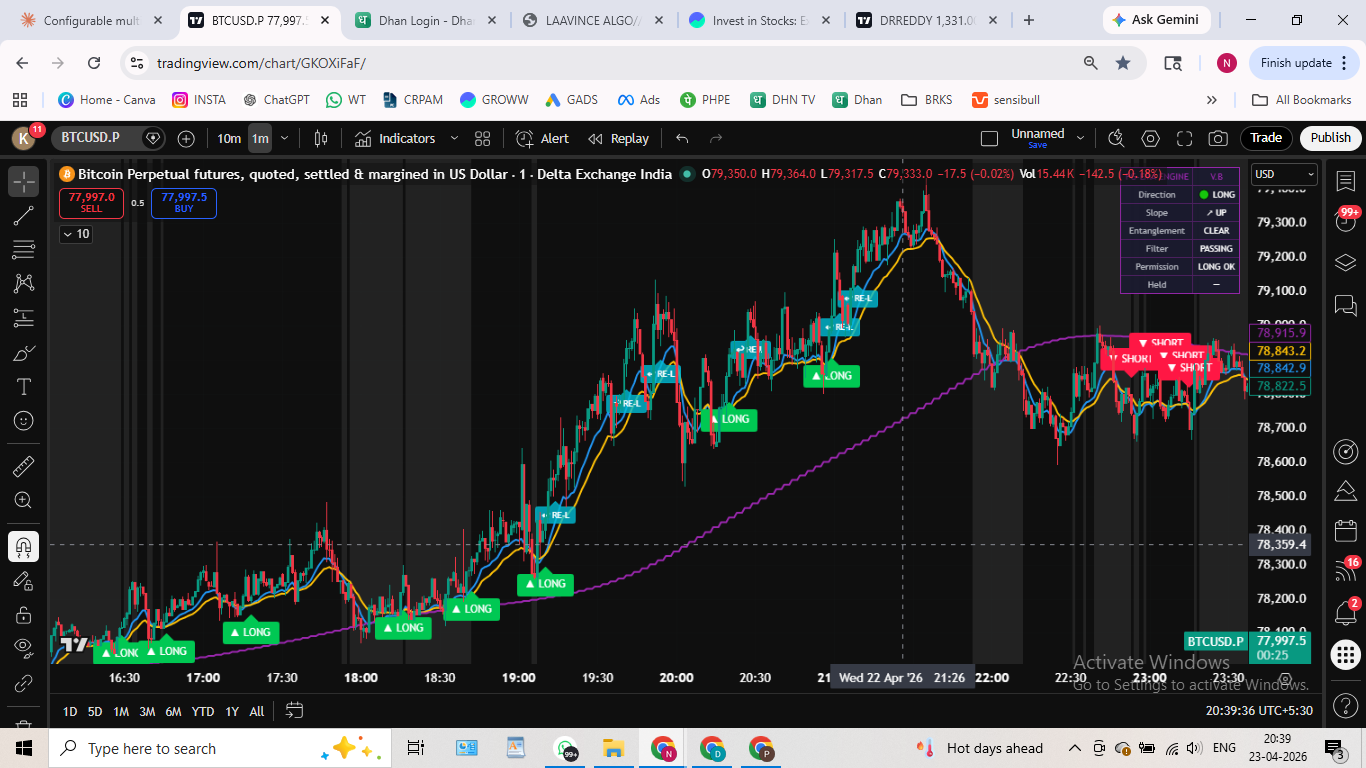Screen dimensions: 1366x768
Task: Click the timezone clock UTC+5:30
Action: [1258, 711]
